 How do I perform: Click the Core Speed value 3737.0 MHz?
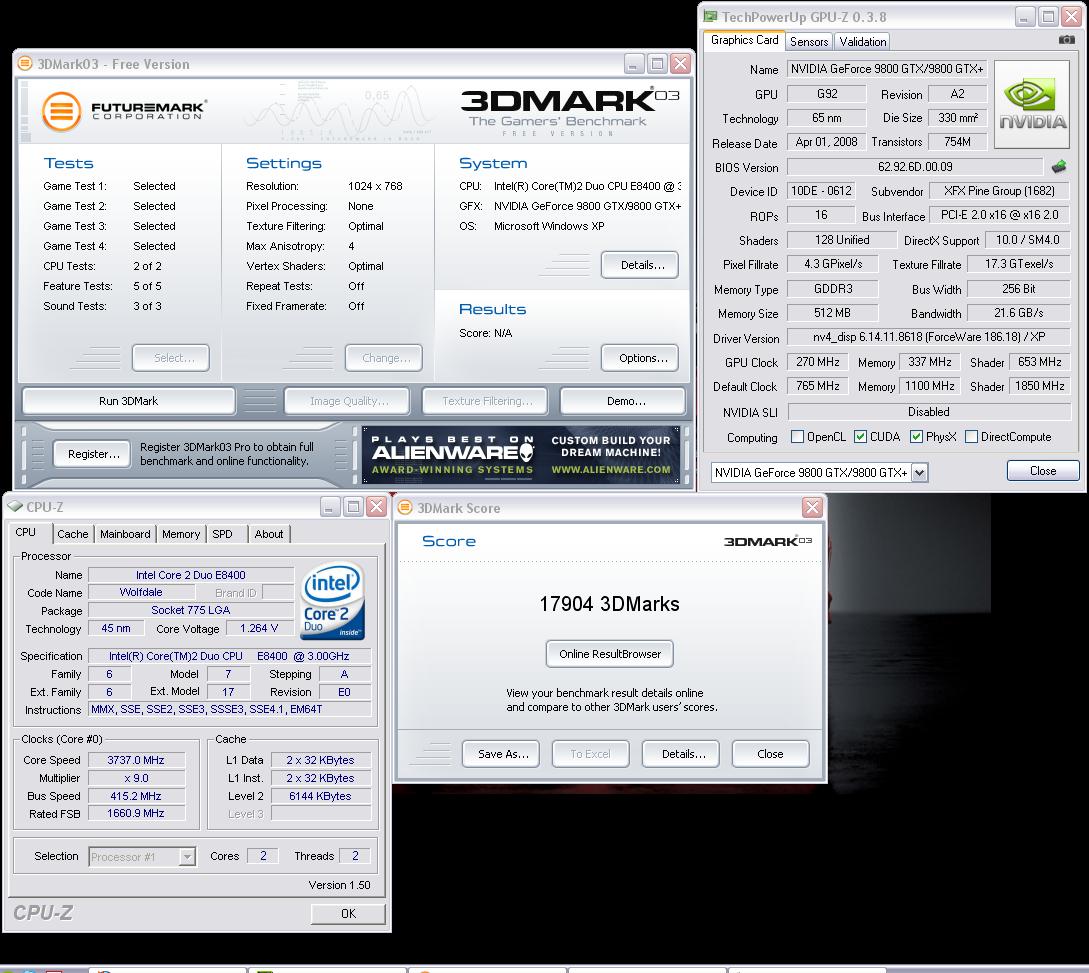(136, 760)
